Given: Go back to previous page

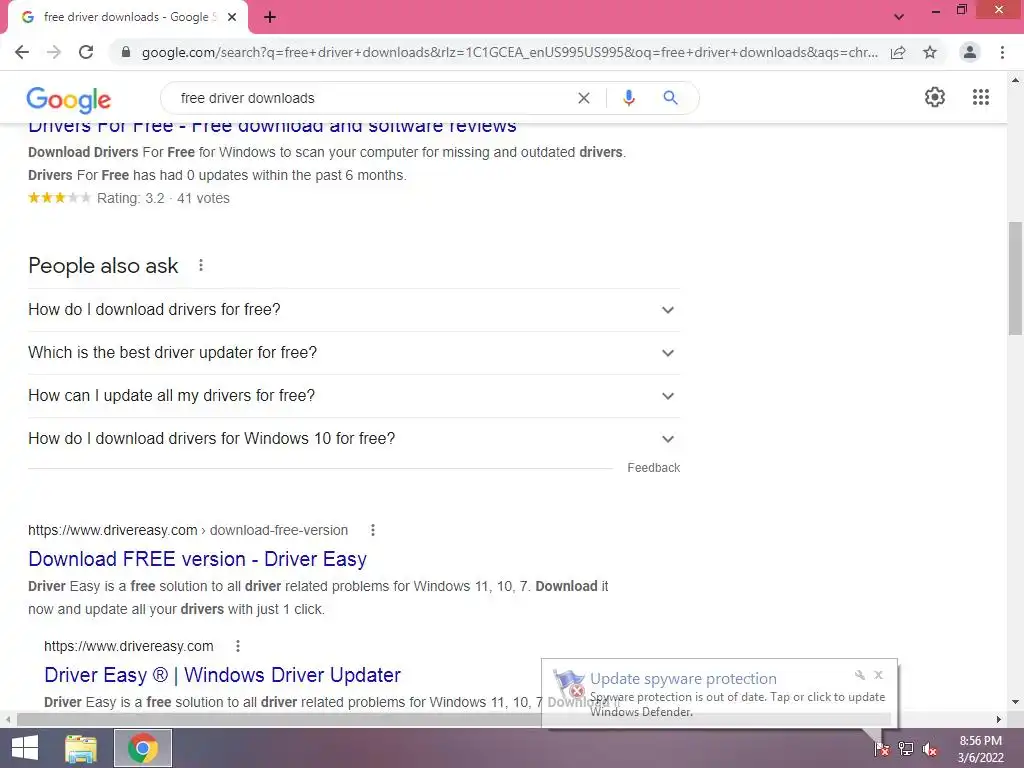Looking at the screenshot, I should coord(22,52).
